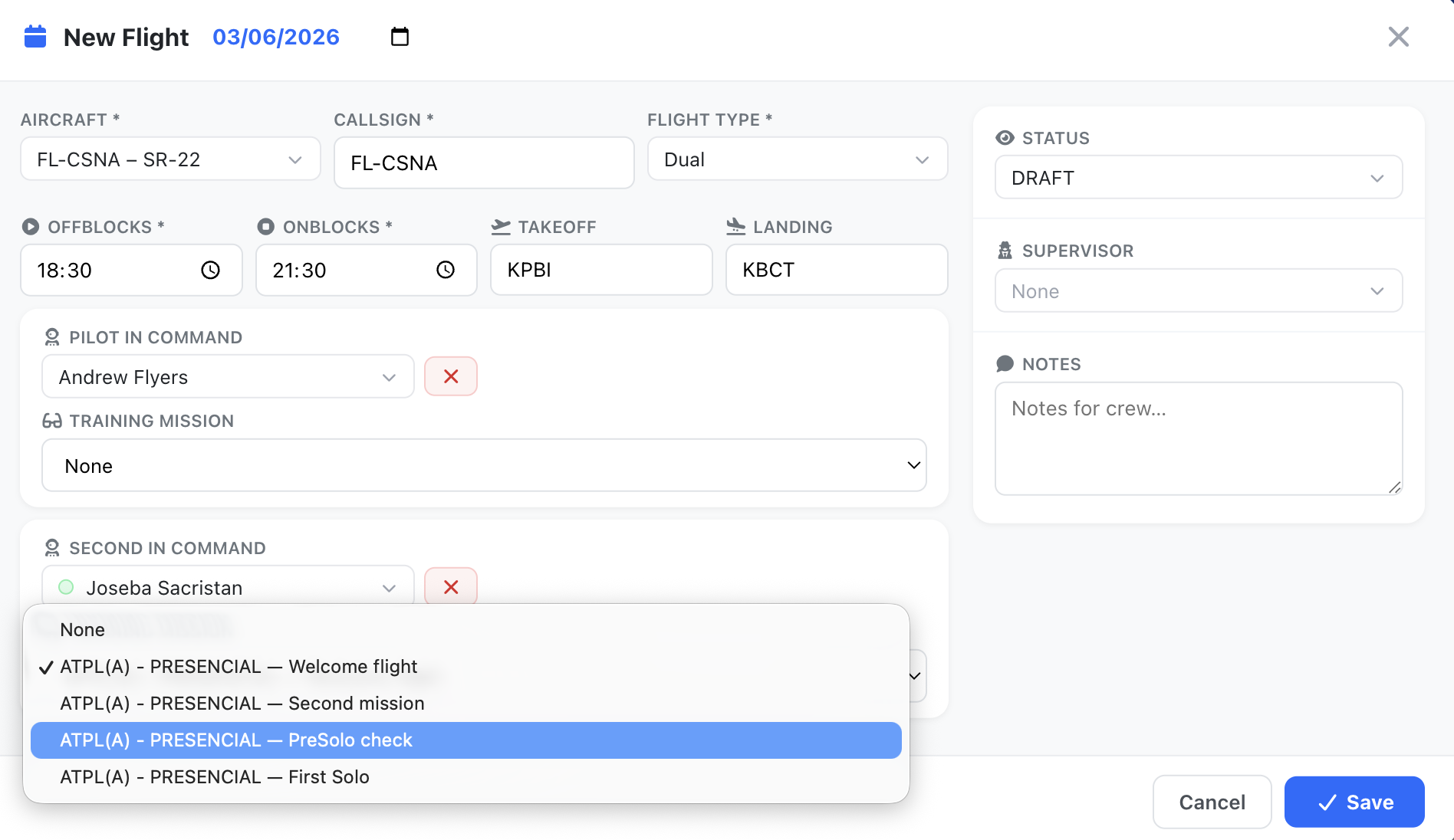The width and height of the screenshot is (1454, 840).
Task: Click the blue calendar icon beside New Flight
Action: coord(35,37)
